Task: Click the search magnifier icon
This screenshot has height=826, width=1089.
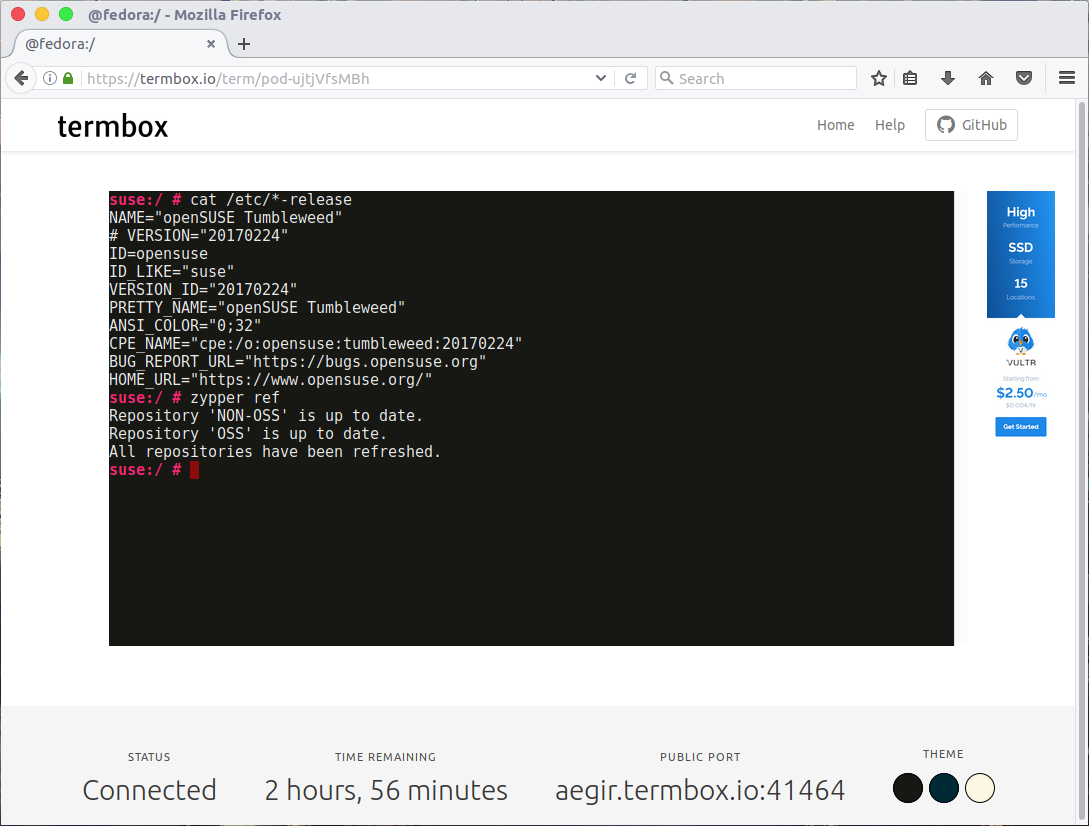Action: point(666,78)
